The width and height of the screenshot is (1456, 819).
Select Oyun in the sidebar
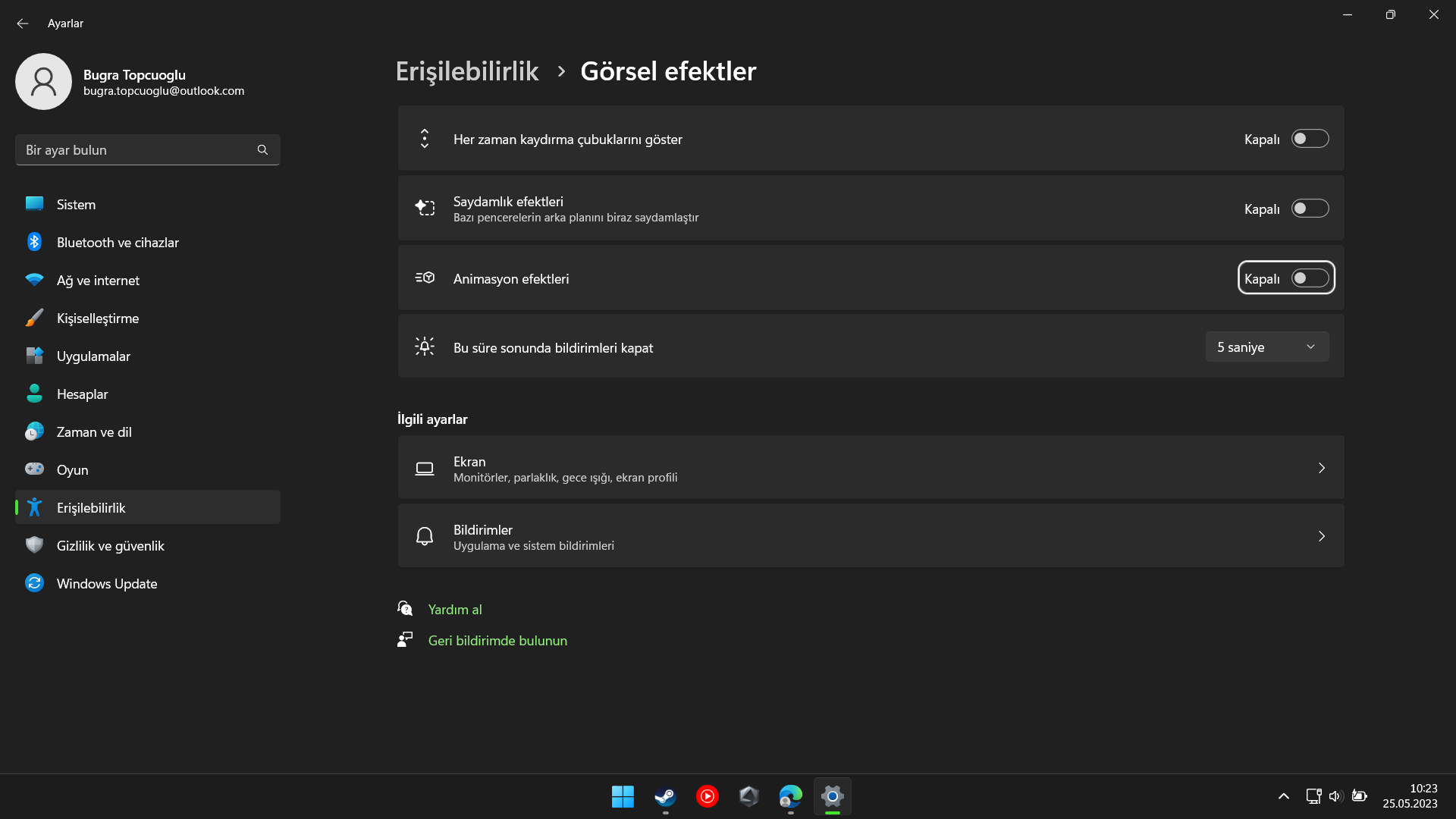tap(73, 470)
